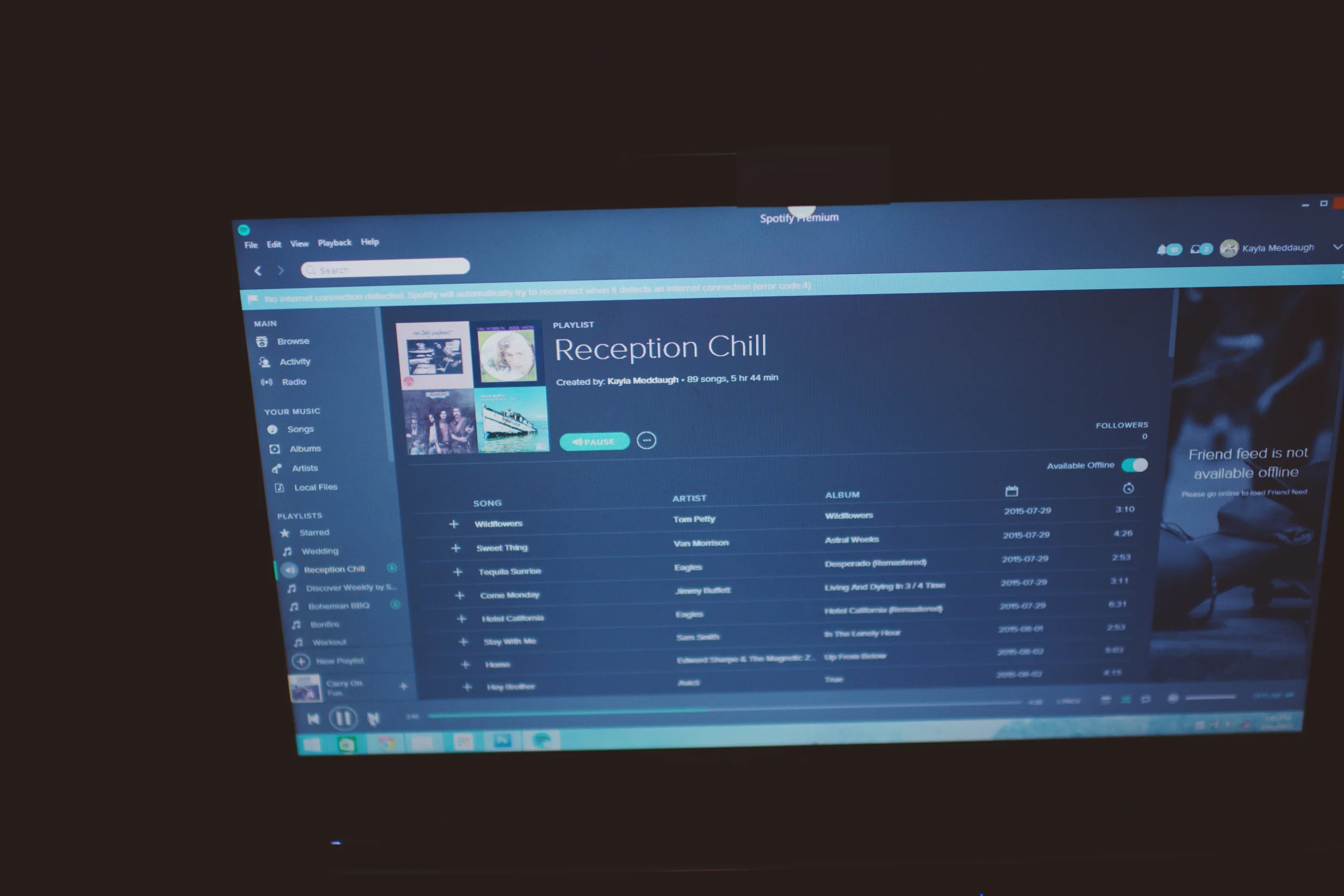Sort by the SONG column header
Screen dimensions: 1344x896
[487, 504]
